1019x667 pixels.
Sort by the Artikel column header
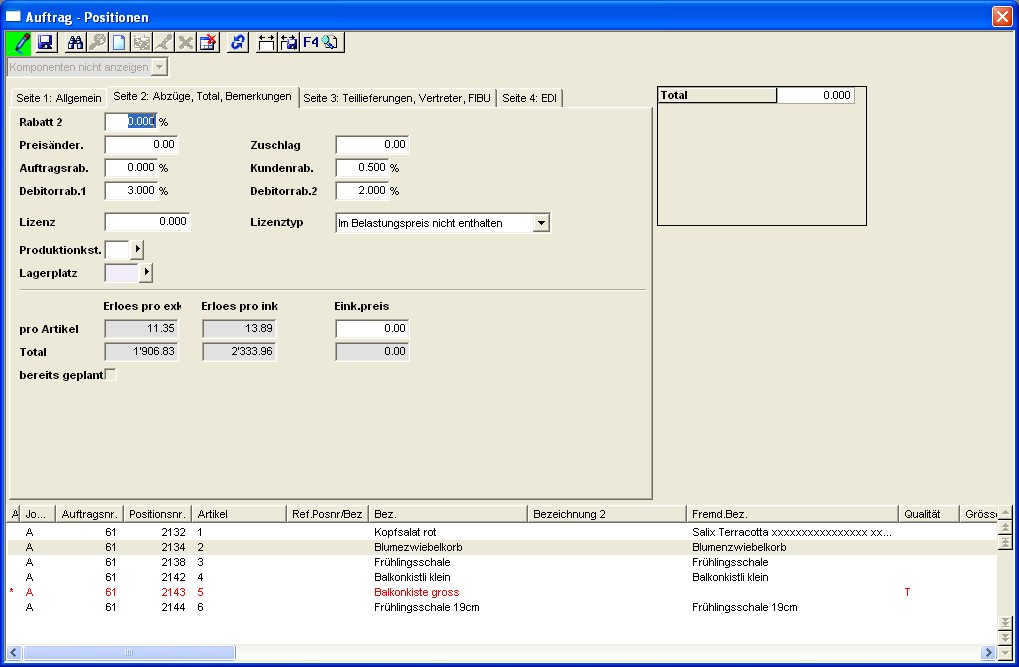pyautogui.click(x=239, y=514)
